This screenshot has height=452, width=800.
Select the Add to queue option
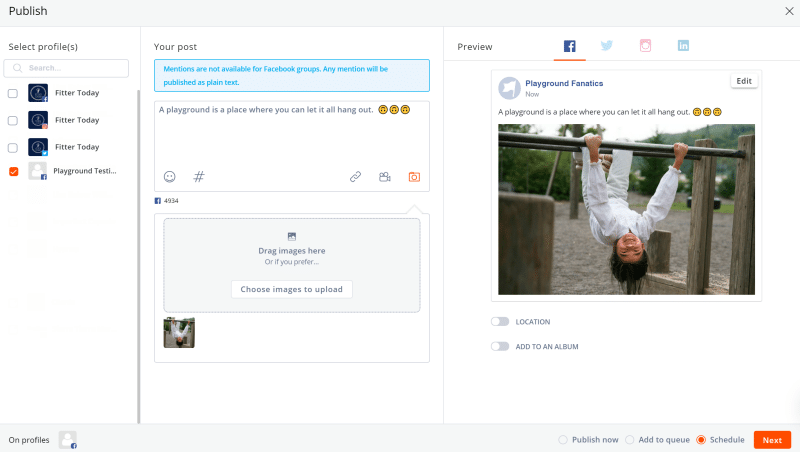[x=629, y=440]
